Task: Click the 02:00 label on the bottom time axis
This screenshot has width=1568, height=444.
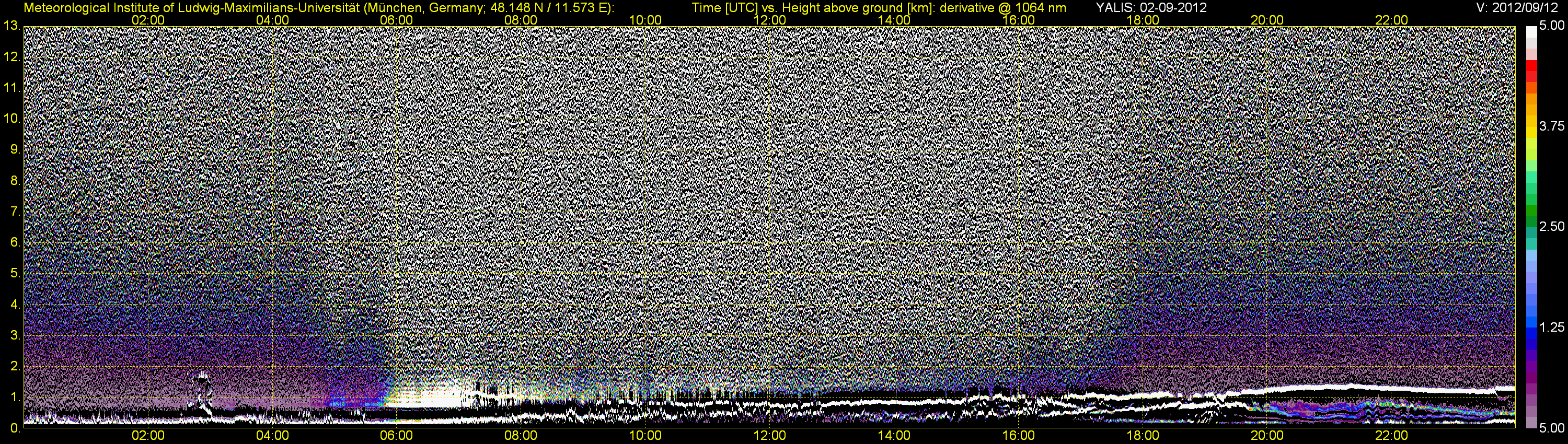Action: (148, 436)
